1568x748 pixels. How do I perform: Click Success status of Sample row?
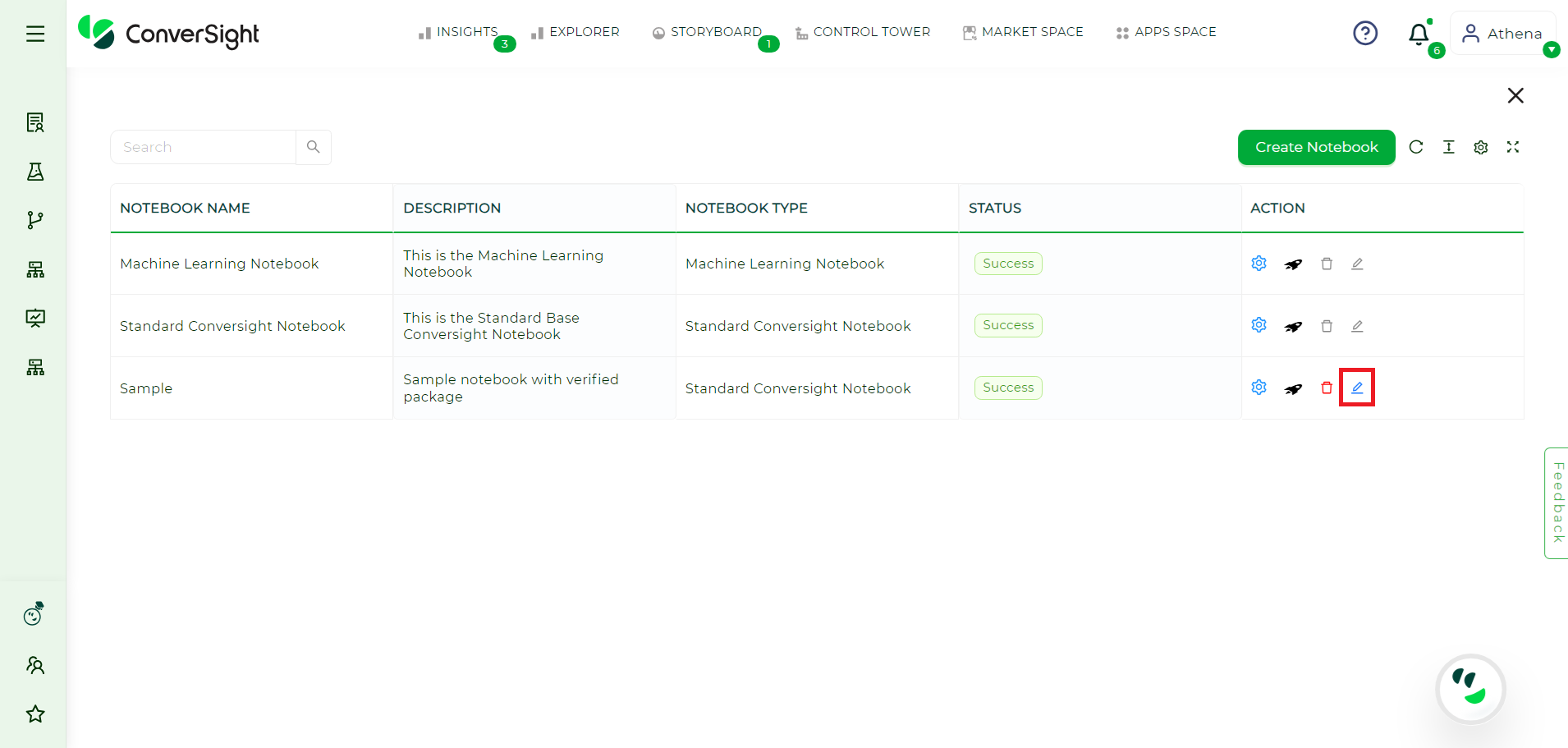[x=1008, y=388]
